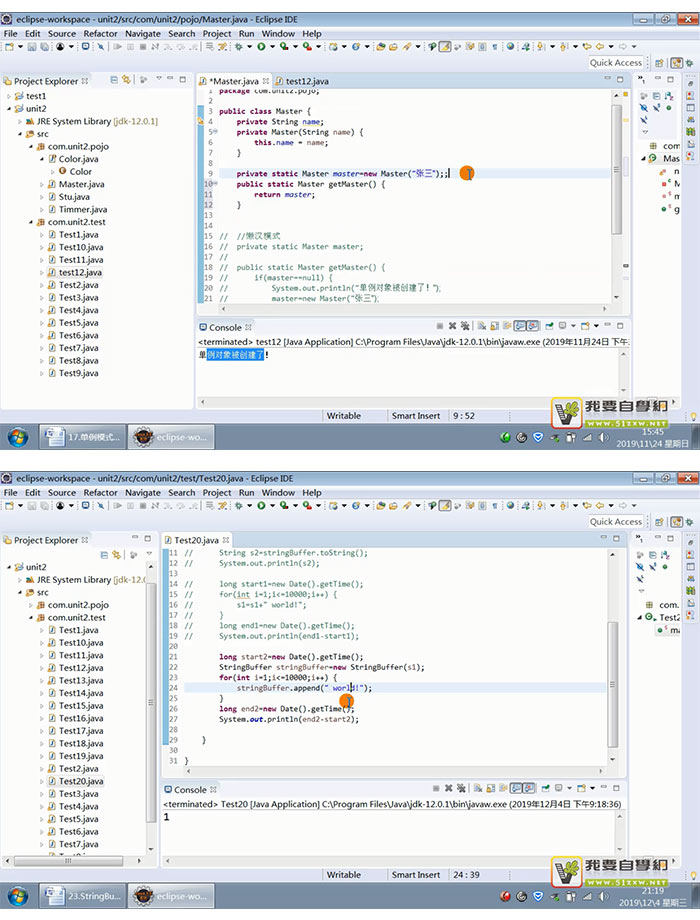
Task: Toggle Link with Editor in bottom Project Explorer
Action: pyautogui.click(x=117, y=554)
